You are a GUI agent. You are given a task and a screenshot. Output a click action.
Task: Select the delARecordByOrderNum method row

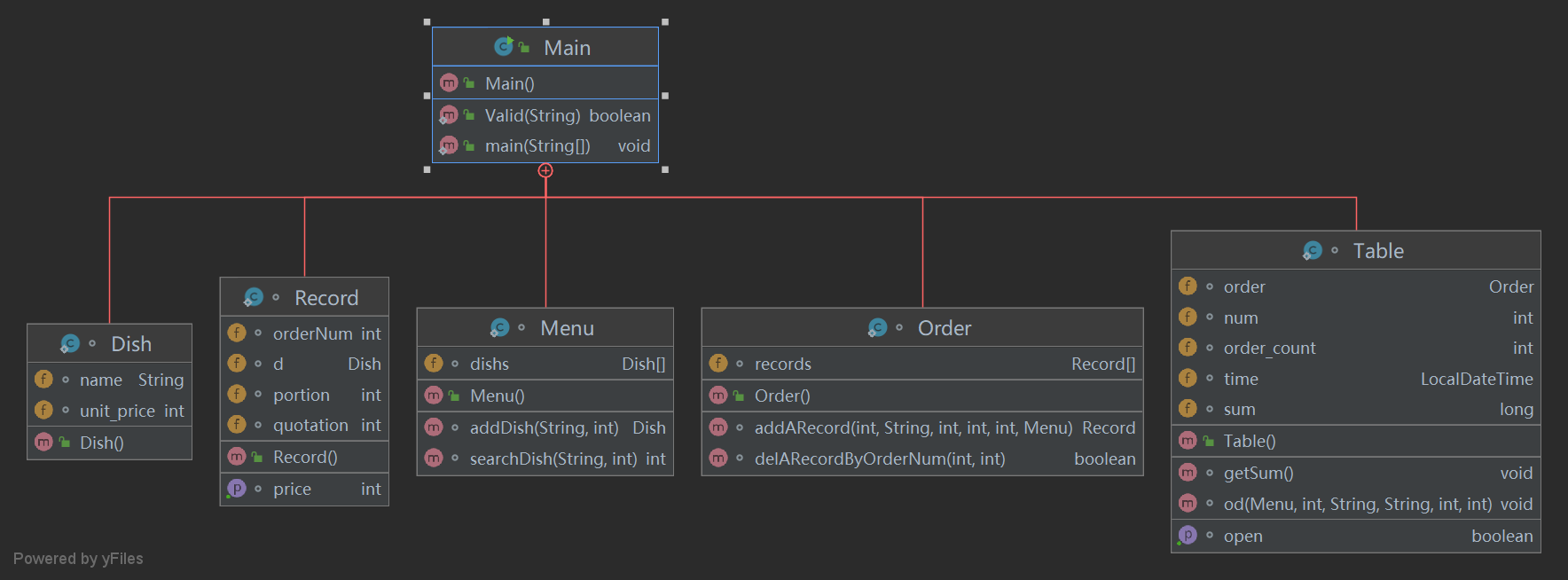921,459
